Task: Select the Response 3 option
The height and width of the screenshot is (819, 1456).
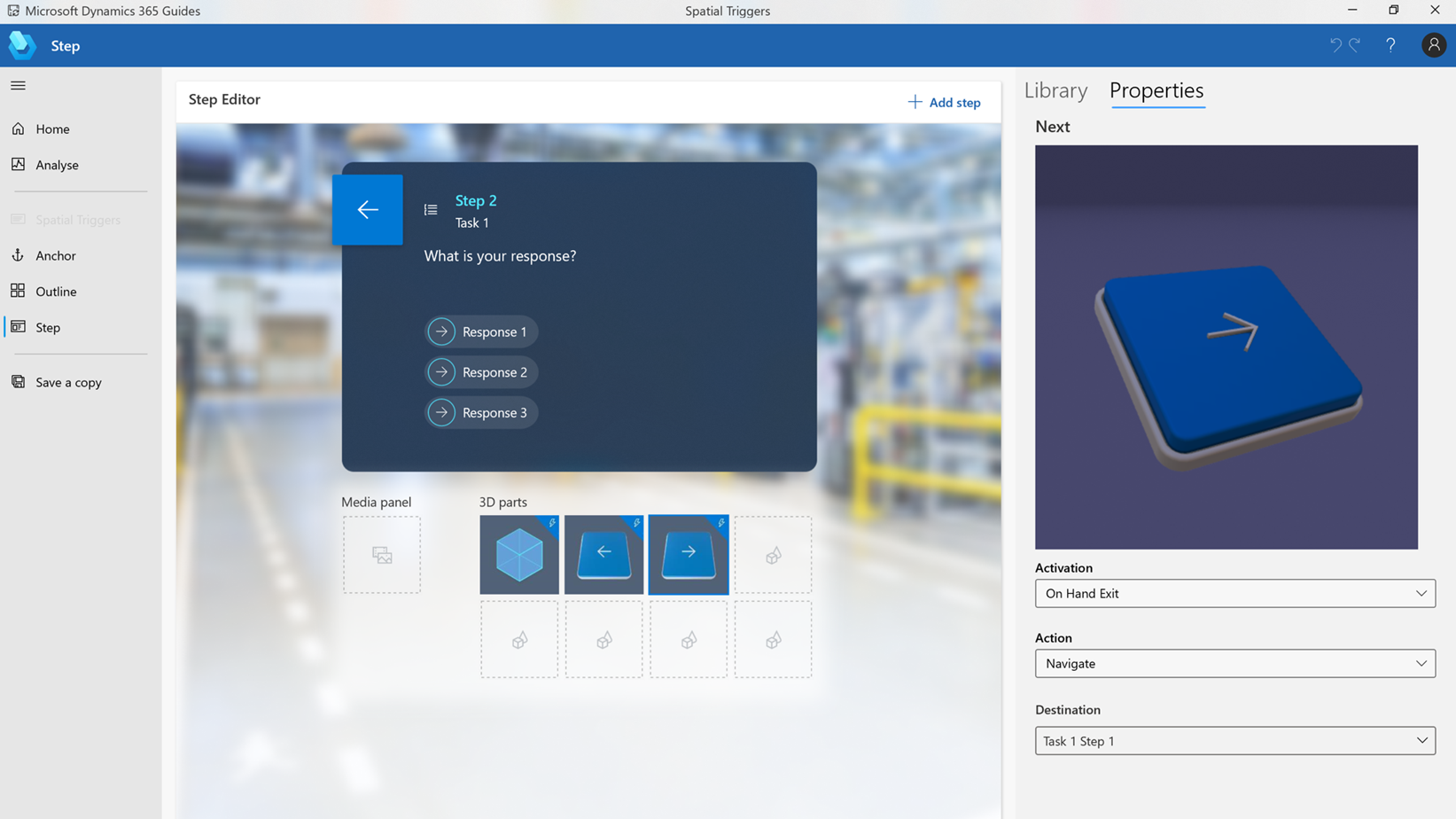Action: pos(481,412)
